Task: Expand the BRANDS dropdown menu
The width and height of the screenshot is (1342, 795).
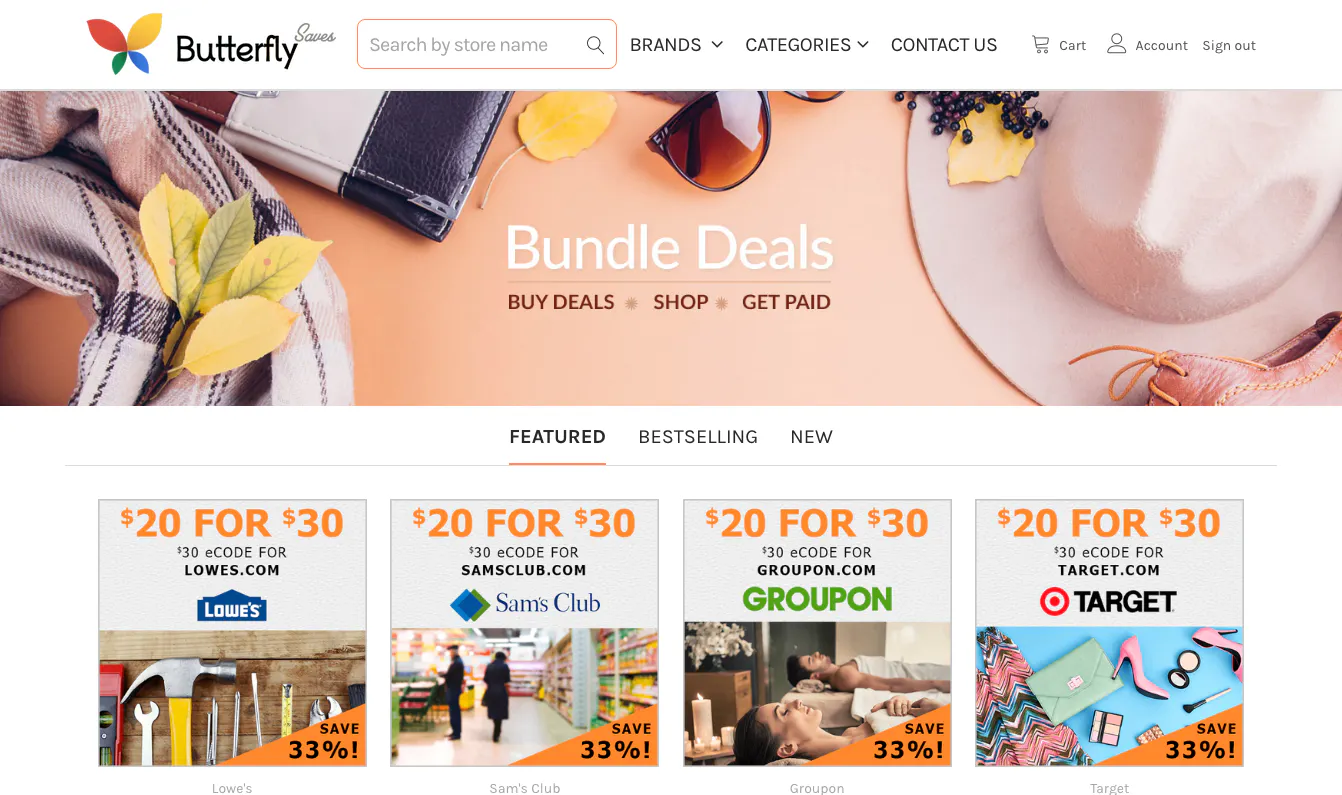Action: 676,45
